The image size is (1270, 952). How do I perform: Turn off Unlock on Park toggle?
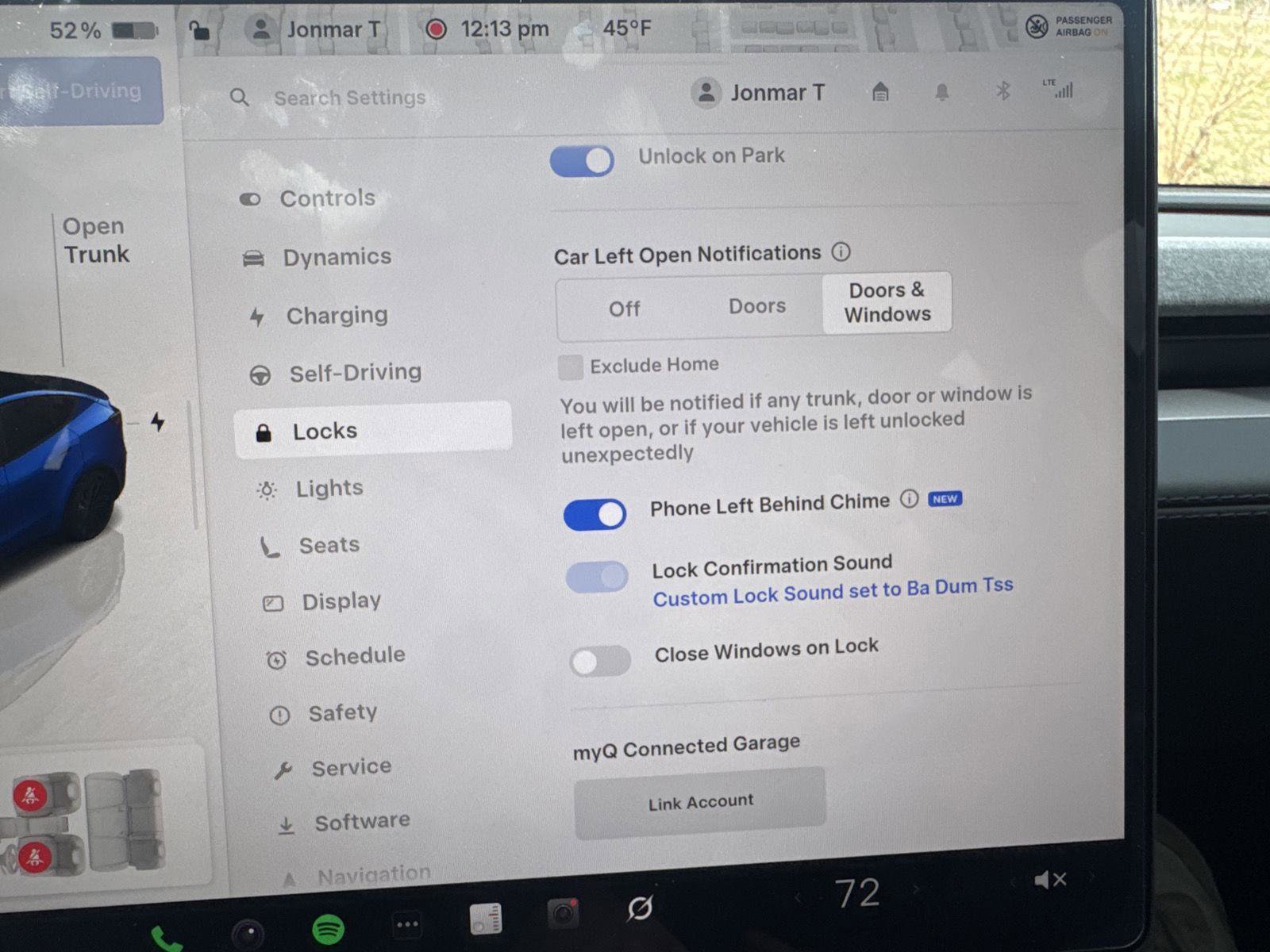click(582, 160)
